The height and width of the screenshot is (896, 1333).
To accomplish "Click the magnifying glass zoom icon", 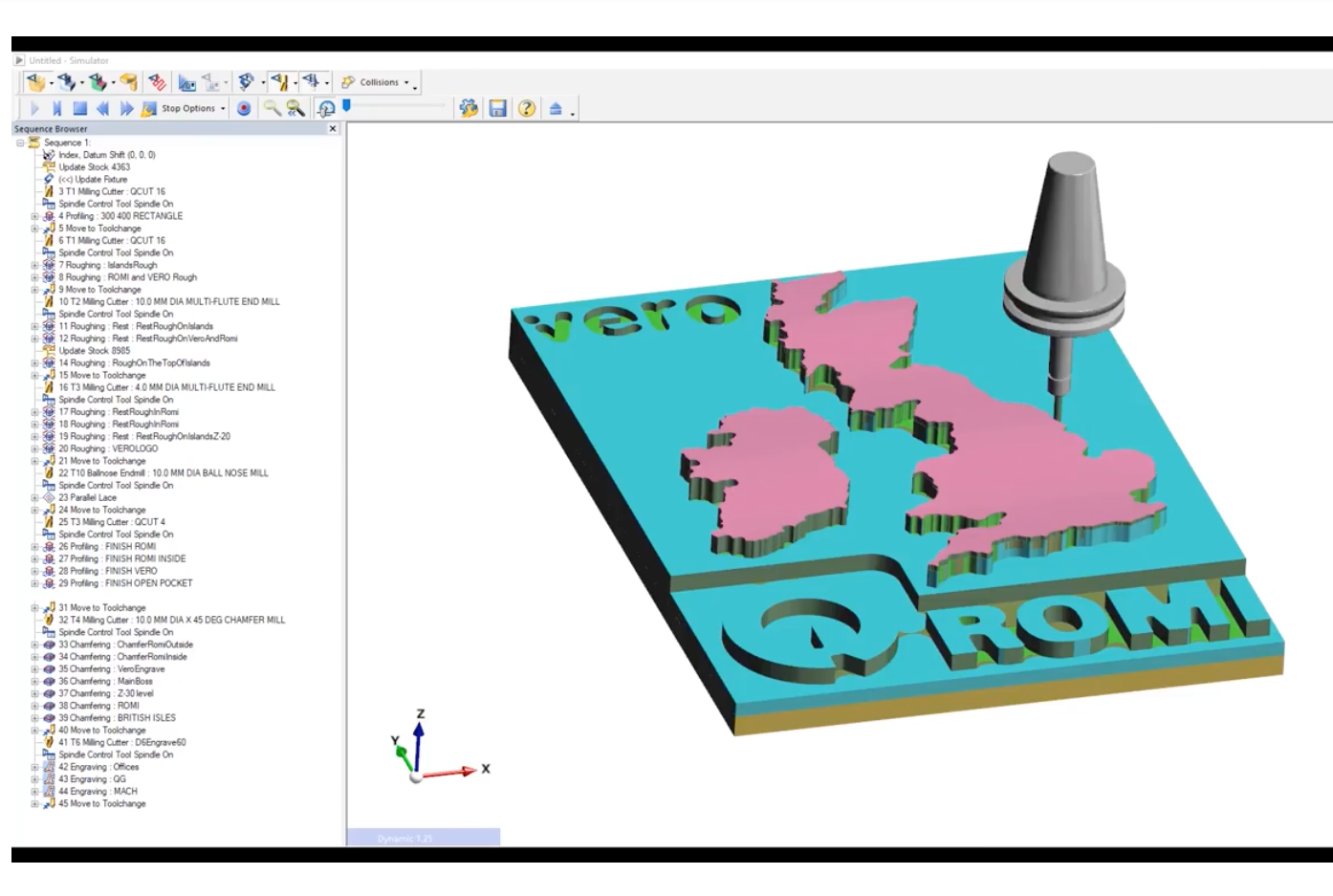I will [x=272, y=109].
